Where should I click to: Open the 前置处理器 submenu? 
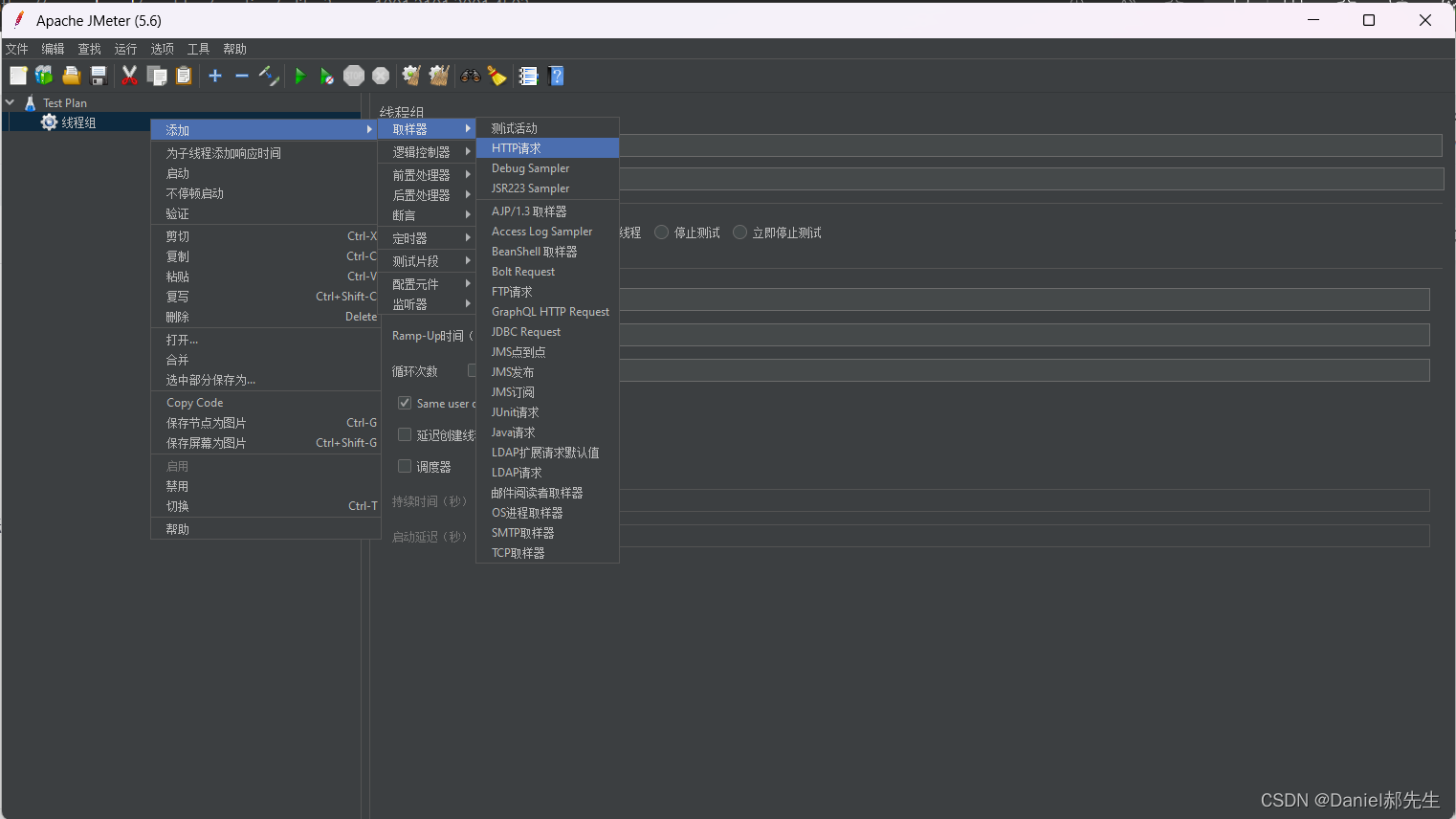click(428, 175)
